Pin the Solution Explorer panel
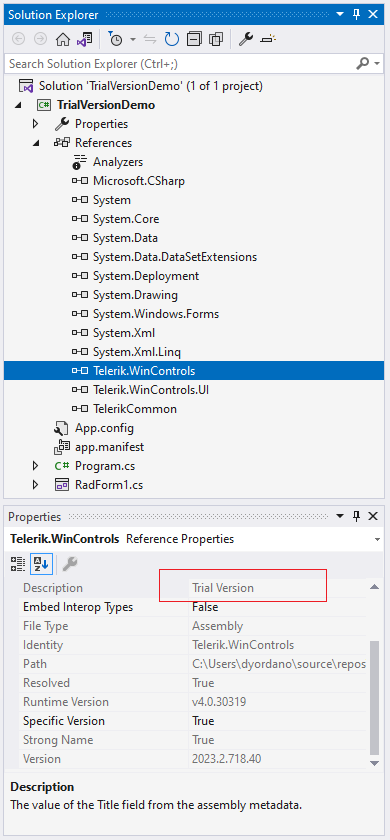This screenshot has height=840, width=390. click(357, 15)
